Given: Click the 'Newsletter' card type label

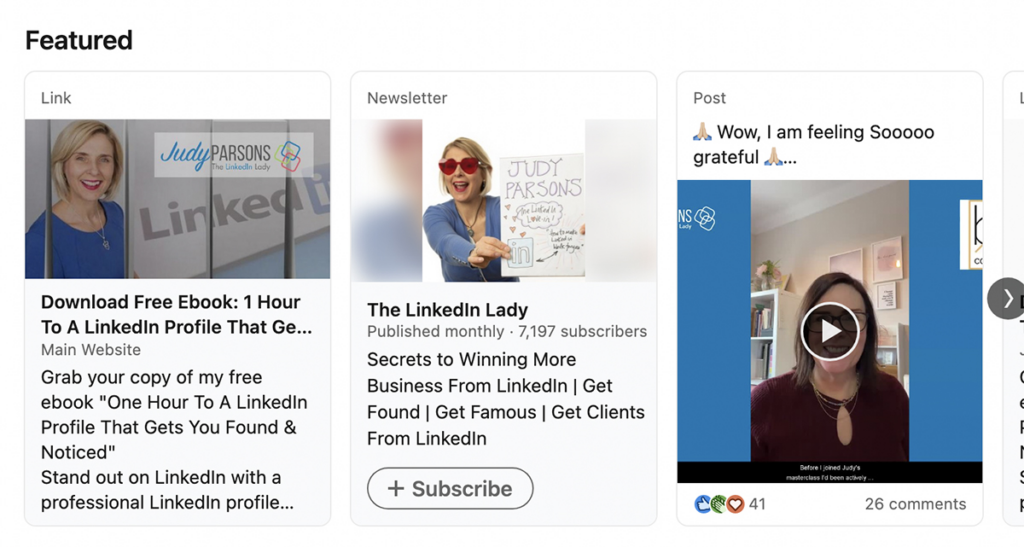Looking at the screenshot, I should [407, 98].
